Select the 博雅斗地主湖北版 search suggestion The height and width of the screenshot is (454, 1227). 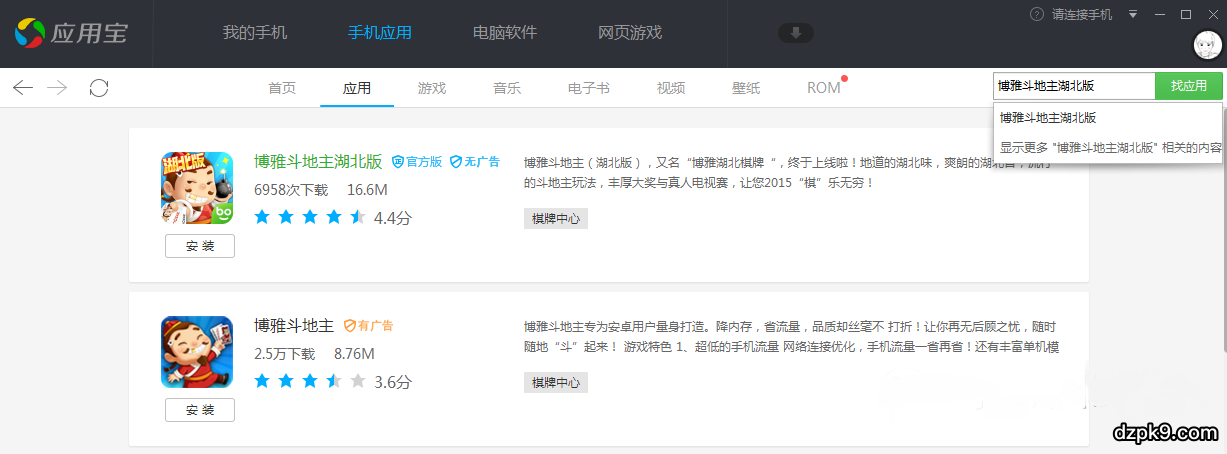[x=1048, y=118]
